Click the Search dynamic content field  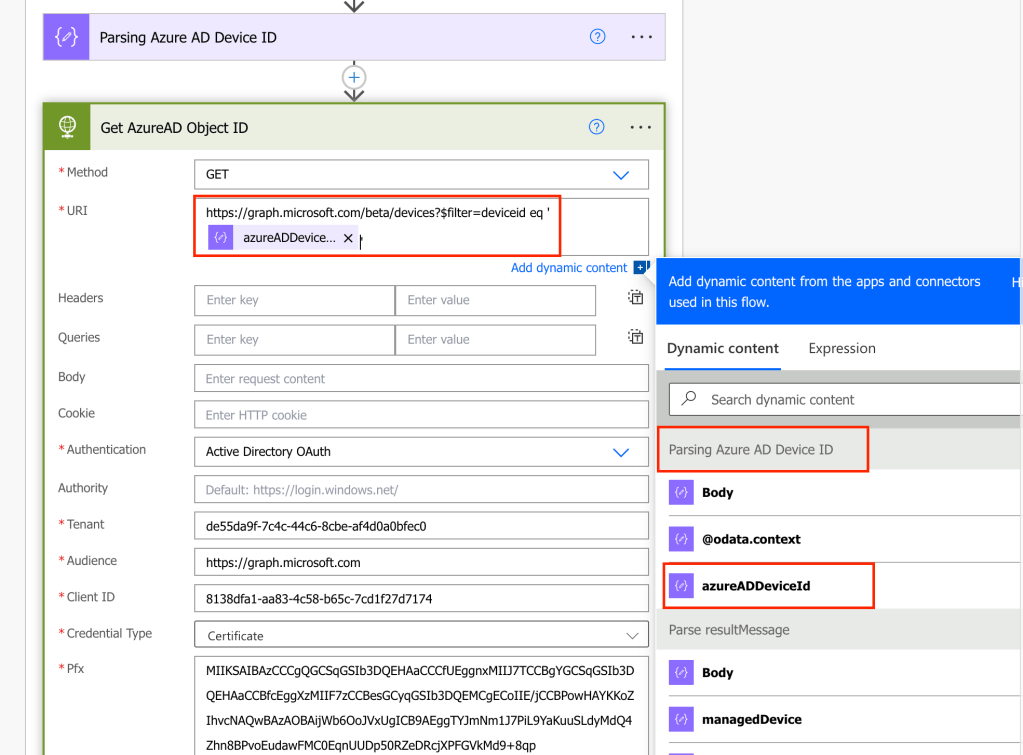pos(845,399)
